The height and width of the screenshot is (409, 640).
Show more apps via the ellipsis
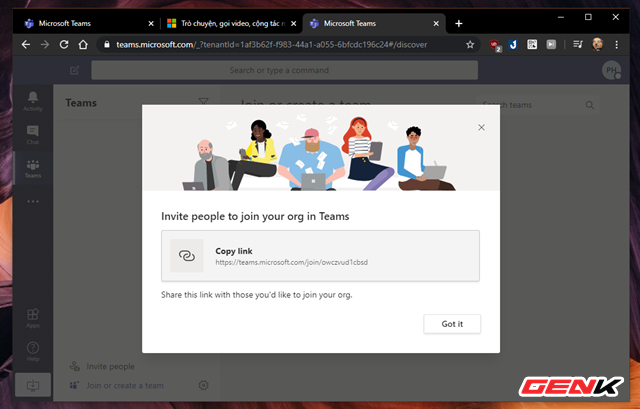33,201
